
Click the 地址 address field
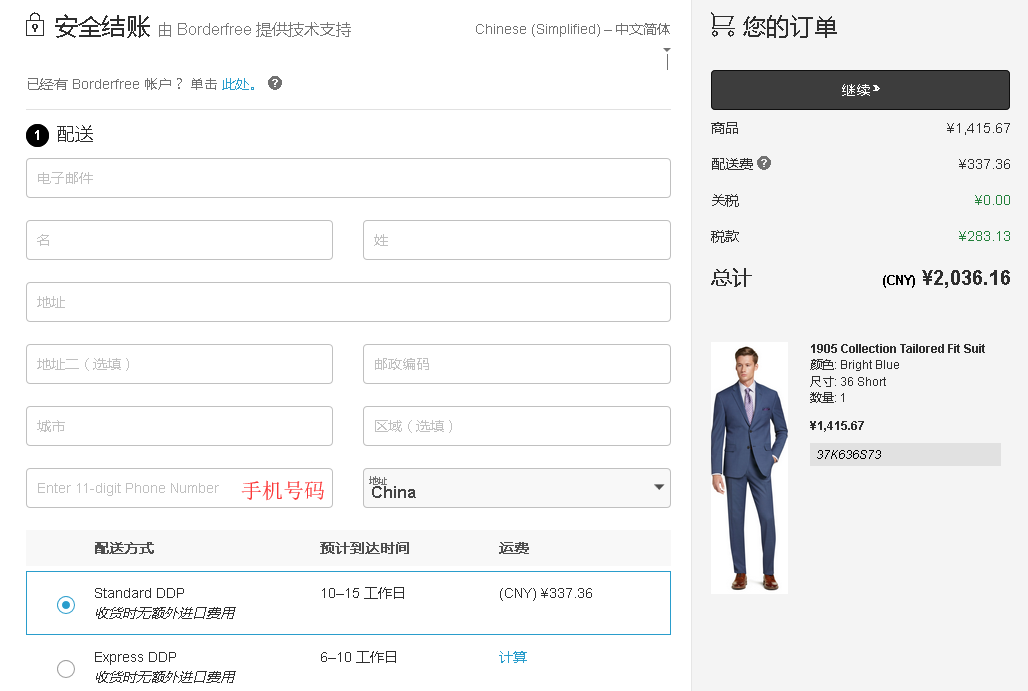[x=348, y=302]
